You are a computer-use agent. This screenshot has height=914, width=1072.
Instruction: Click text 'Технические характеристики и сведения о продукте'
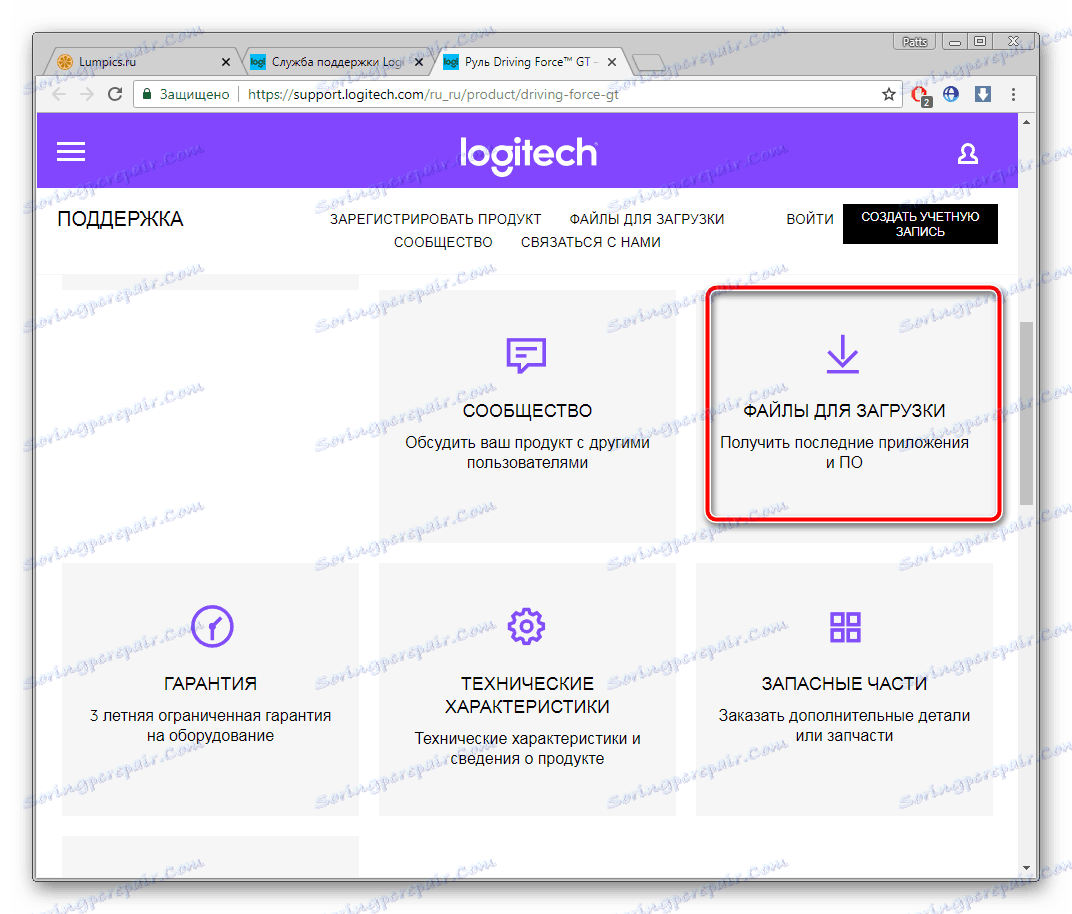[x=527, y=749]
